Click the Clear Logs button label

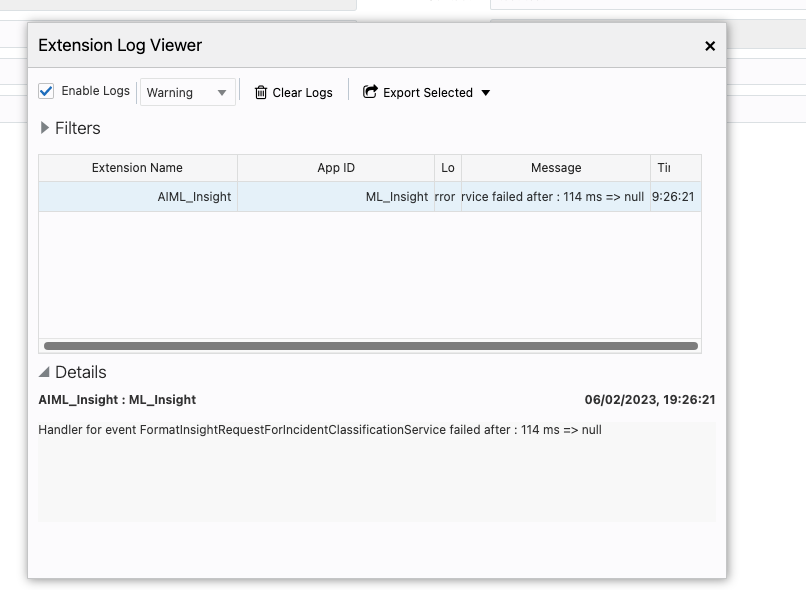pos(302,93)
